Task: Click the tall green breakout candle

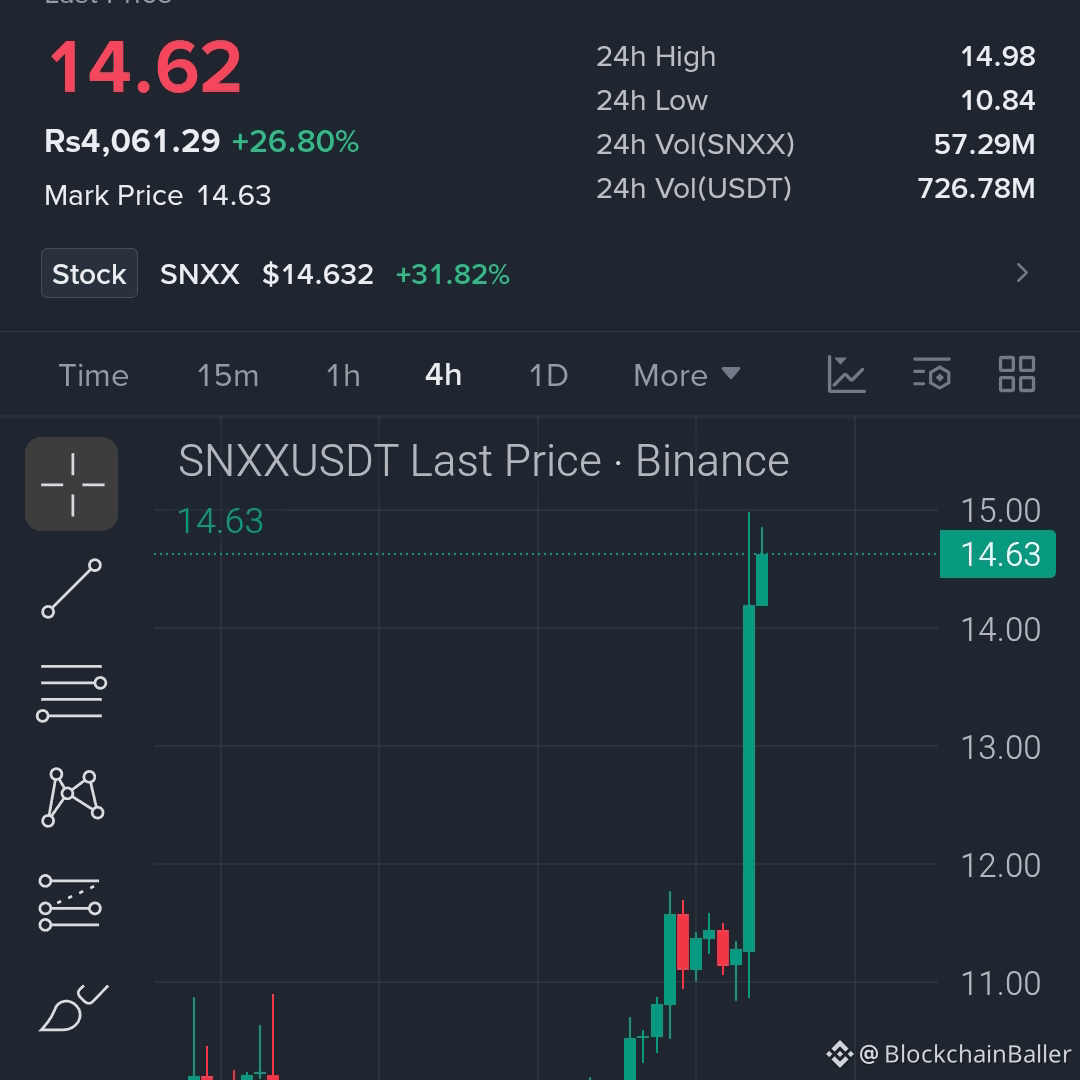Action: coord(749,778)
